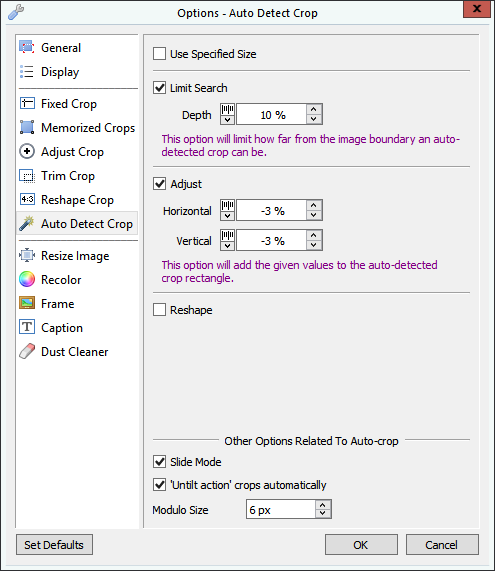Expand the Horizontal slider dropdown
The height and width of the screenshot is (571, 495).
click(227, 210)
